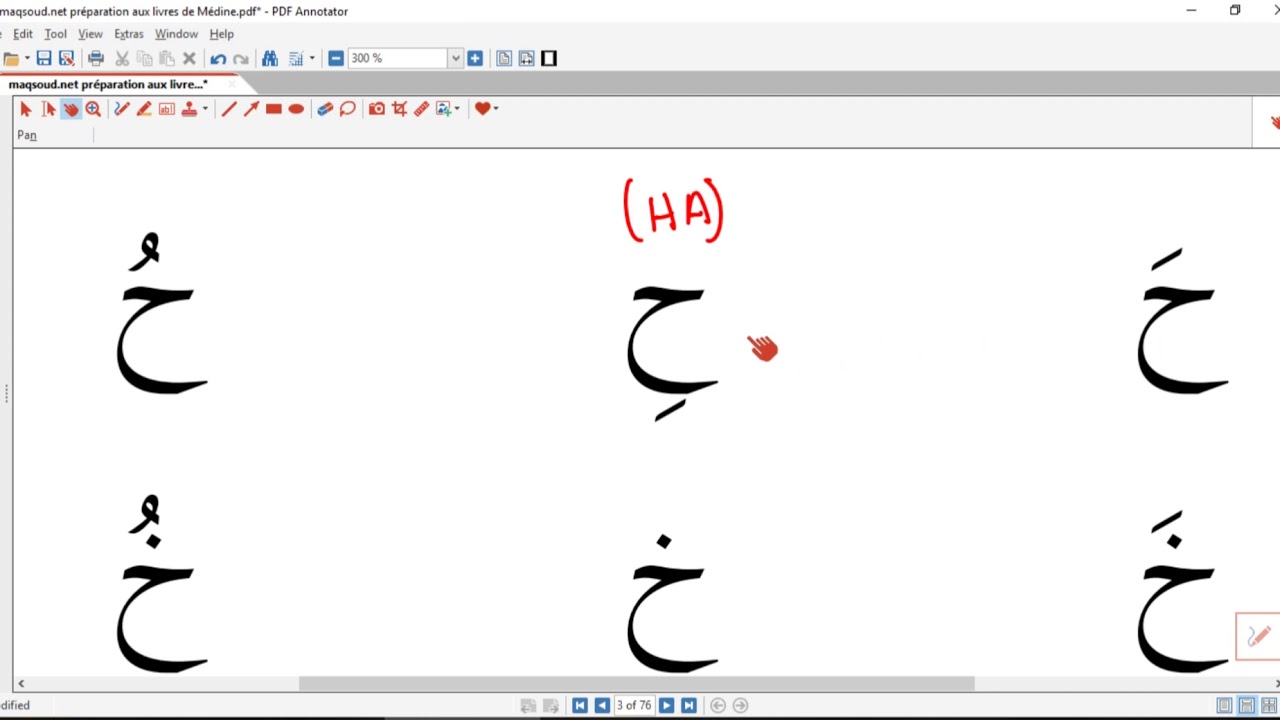Open the Edit menu
This screenshot has width=1280, height=720.
coord(23,34)
